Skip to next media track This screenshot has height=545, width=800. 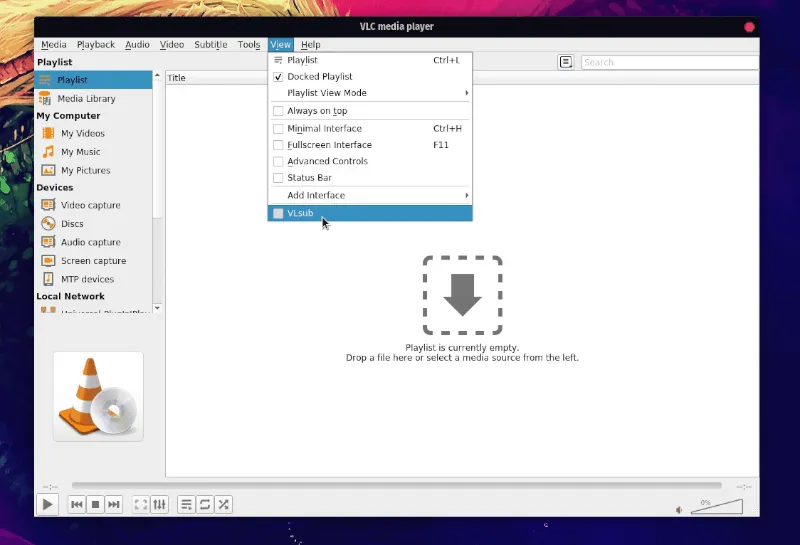tap(114, 505)
